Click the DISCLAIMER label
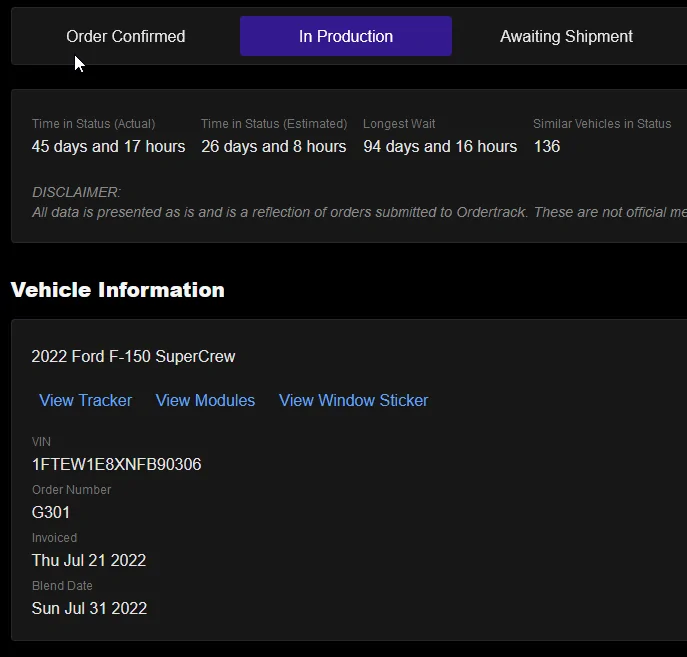Screen dimensions: 687x657 click(x=76, y=192)
